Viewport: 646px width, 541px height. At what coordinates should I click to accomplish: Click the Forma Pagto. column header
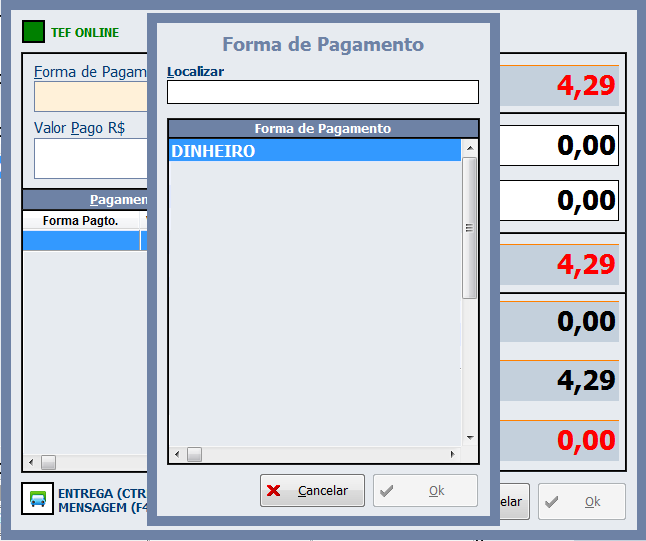click(81, 220)
